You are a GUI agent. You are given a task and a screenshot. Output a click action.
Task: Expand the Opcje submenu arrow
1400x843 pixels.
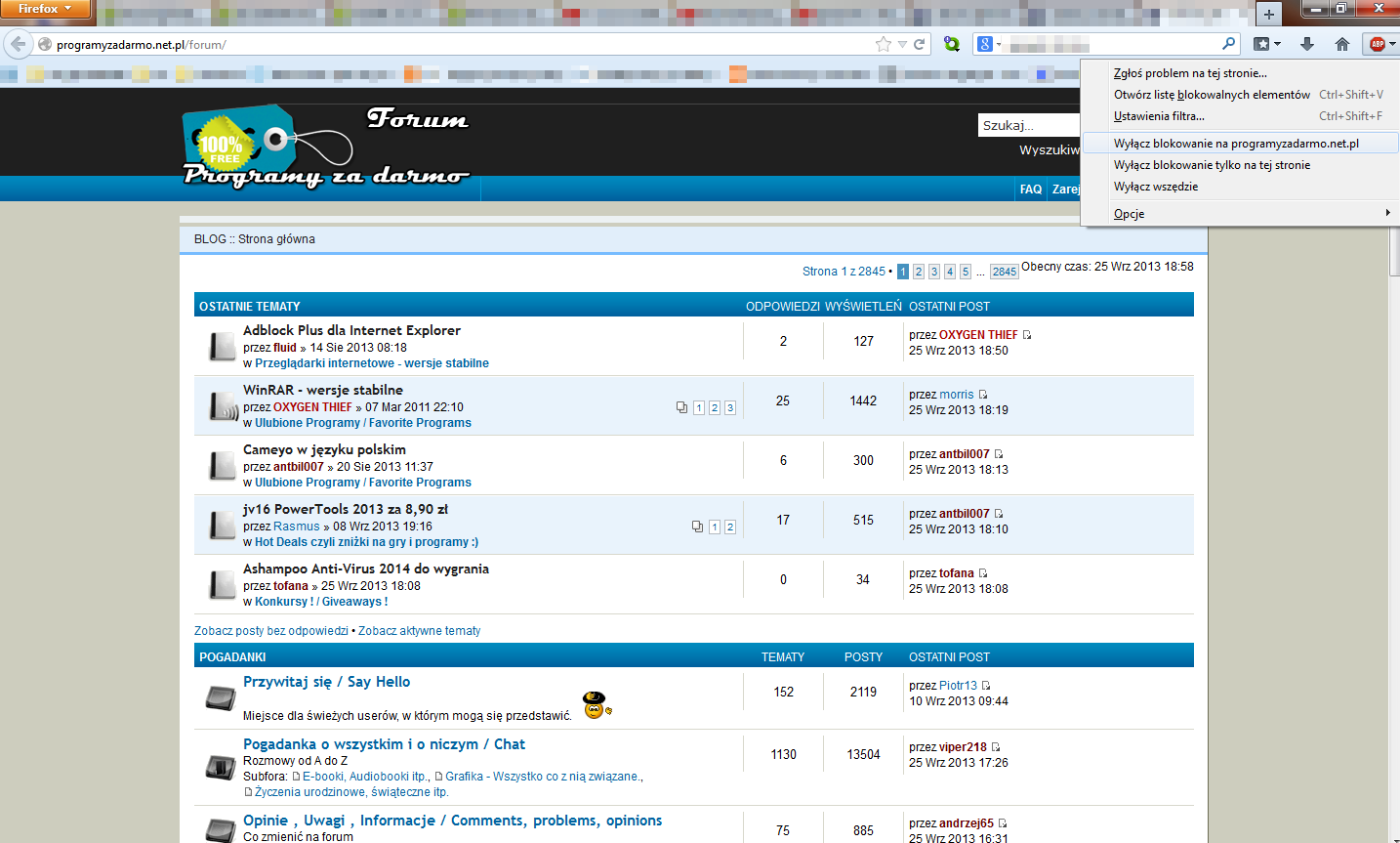[x=1387, y=213]
